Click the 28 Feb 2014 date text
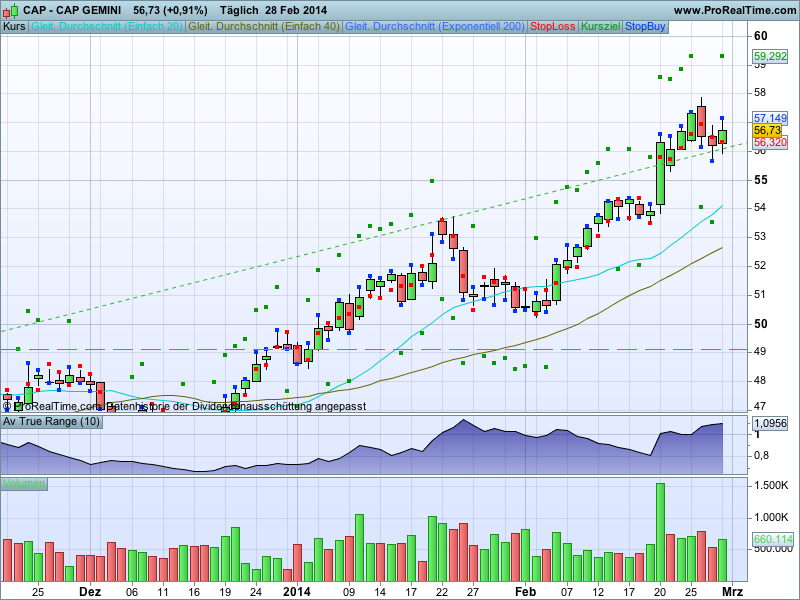Viewport: 800px width, 600px height. (296, 10)
